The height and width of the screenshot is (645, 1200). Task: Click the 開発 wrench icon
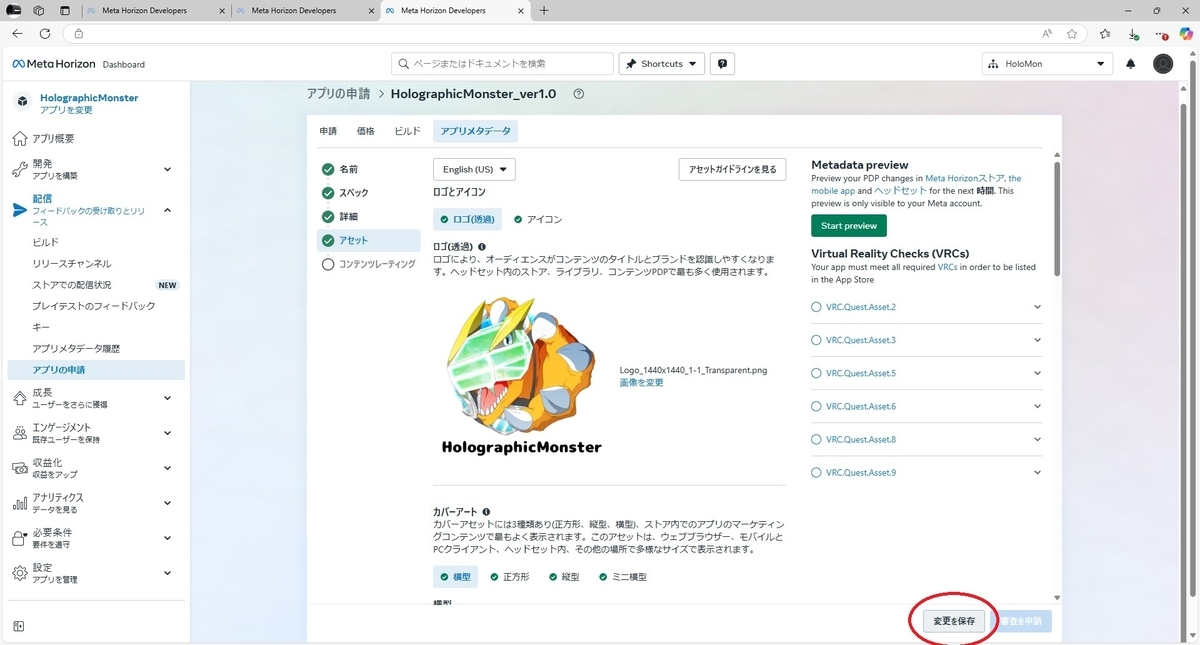20,169
